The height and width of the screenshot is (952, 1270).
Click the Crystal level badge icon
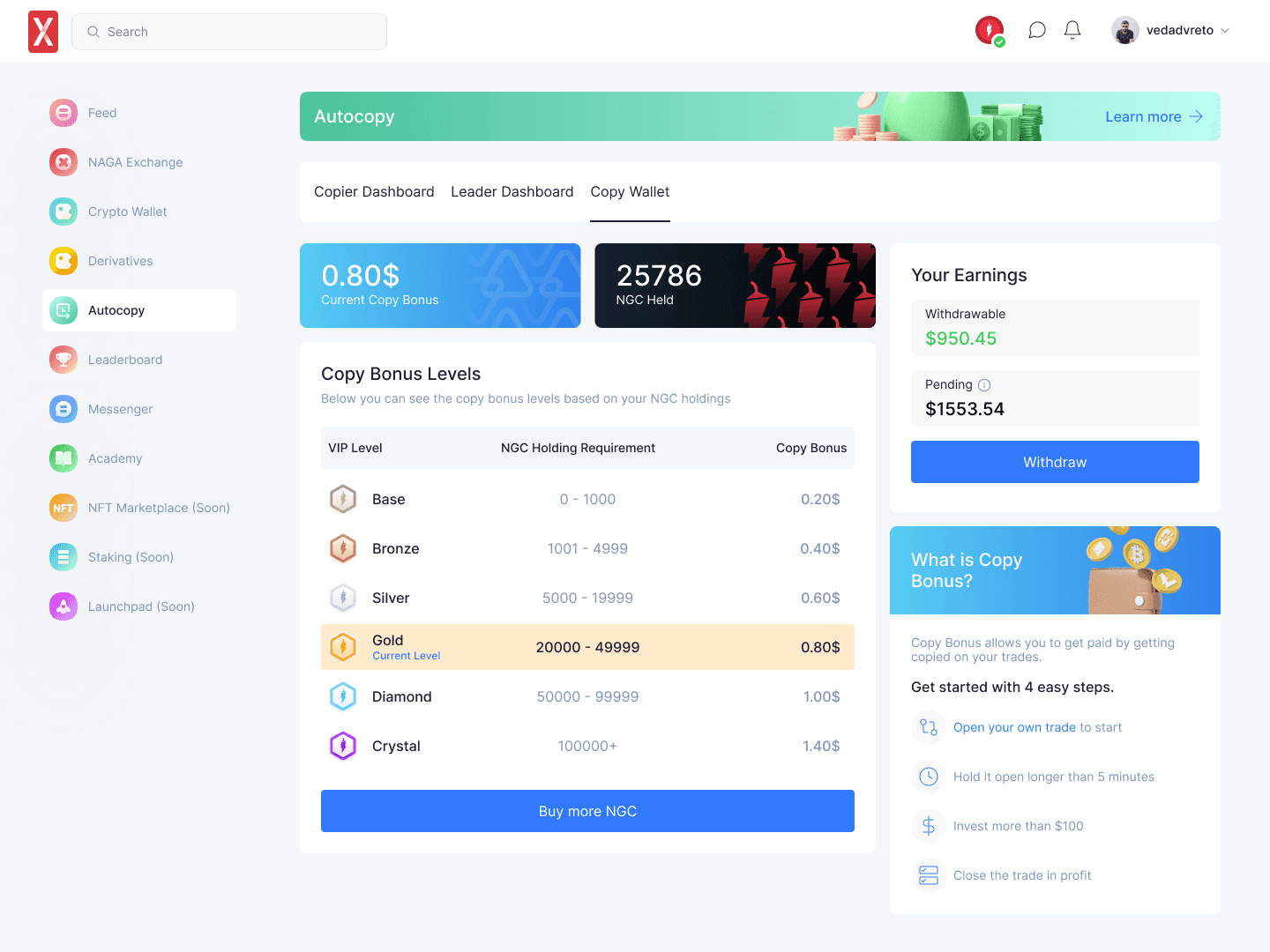343,746
